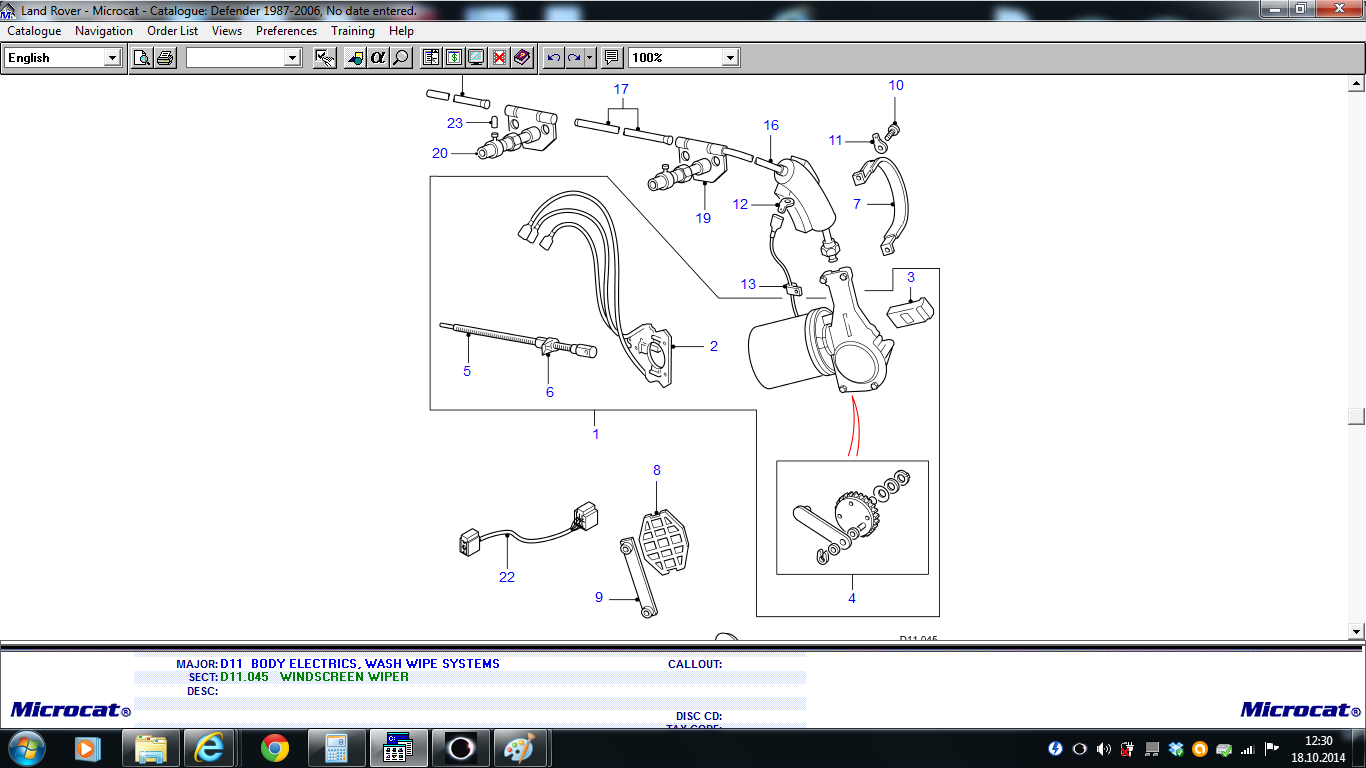Click the print preview icon
Screen dimensions: 1366x768
tap(143, 58)
